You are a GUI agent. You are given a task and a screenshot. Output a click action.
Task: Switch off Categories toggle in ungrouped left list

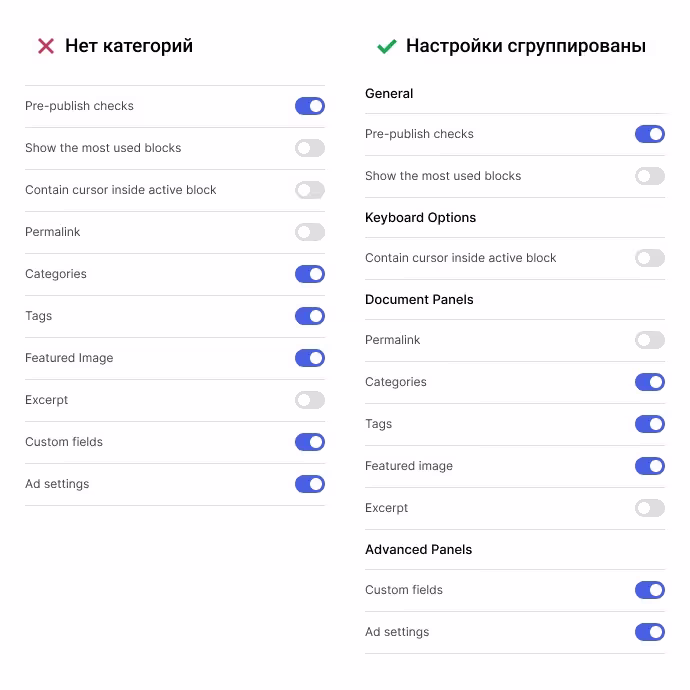point(310,274)
